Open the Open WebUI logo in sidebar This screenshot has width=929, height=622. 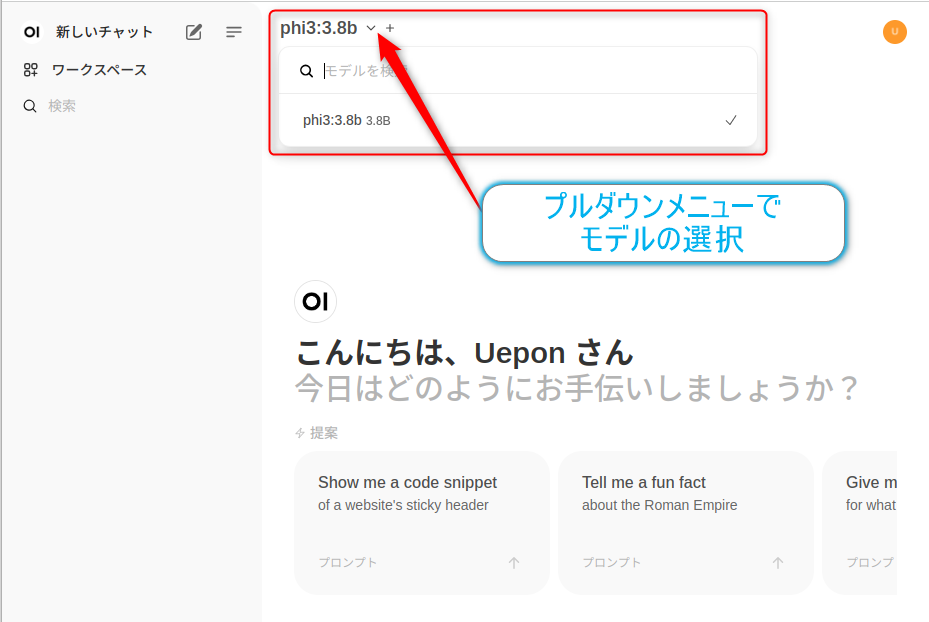(32, 32)
